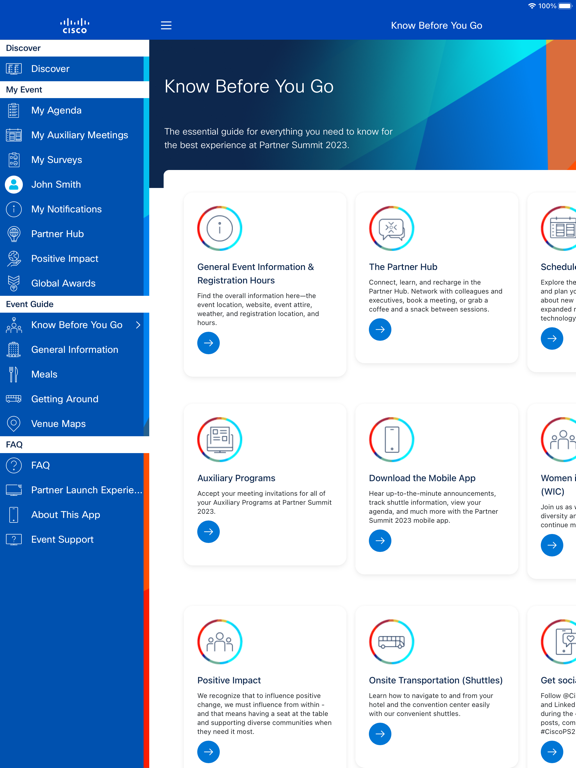
Task: Click arrow button under Onsite Transportation (Shuttles)
Action: tap(380, 734)
